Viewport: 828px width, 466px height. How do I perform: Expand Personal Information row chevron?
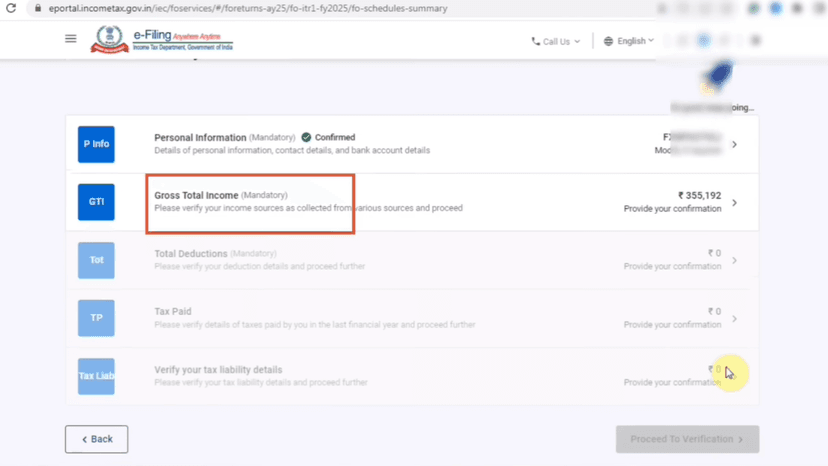tap(734, 145)
